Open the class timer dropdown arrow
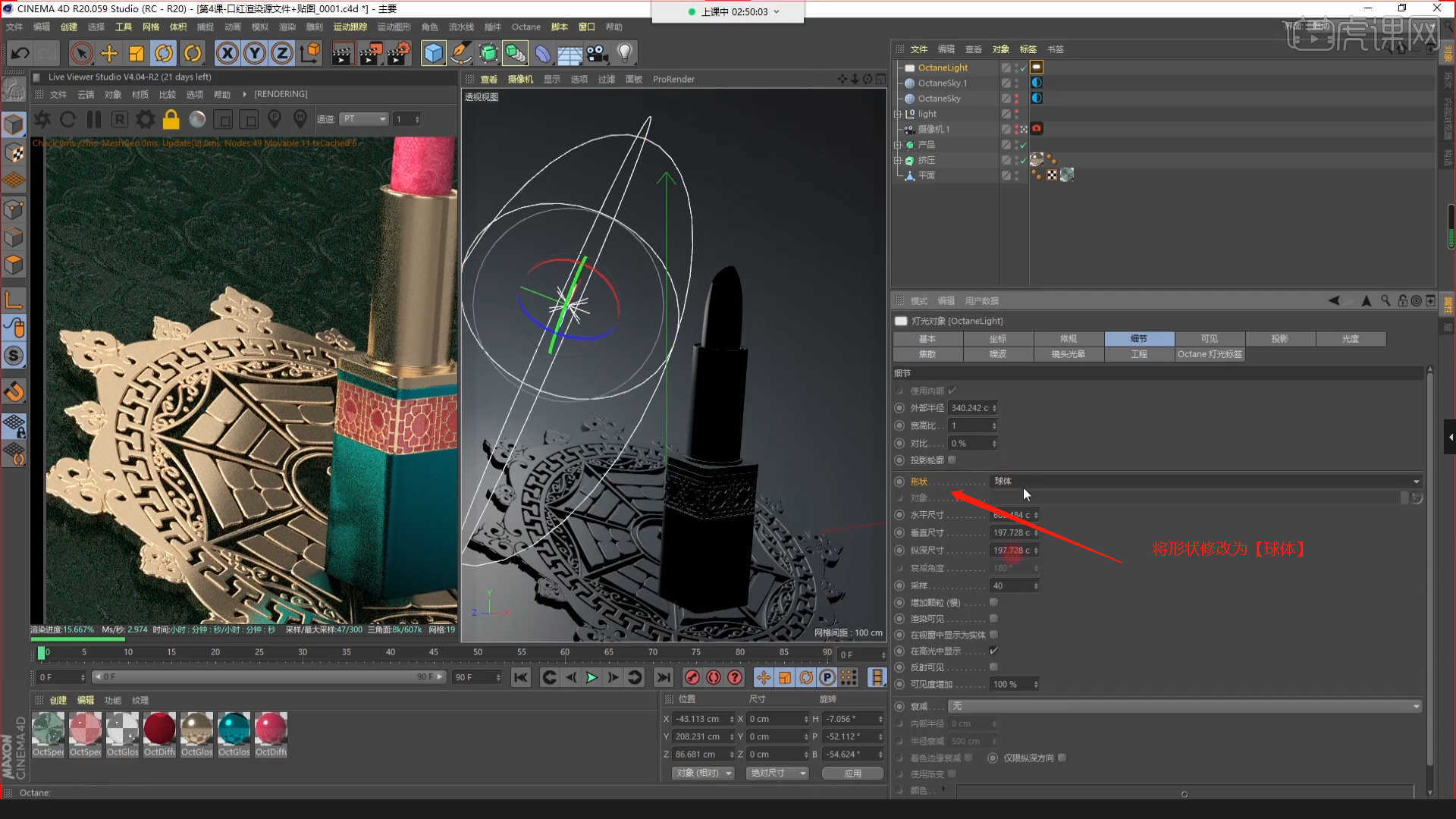This screenshot has height=819, width=1456. [x=777, y=12]
